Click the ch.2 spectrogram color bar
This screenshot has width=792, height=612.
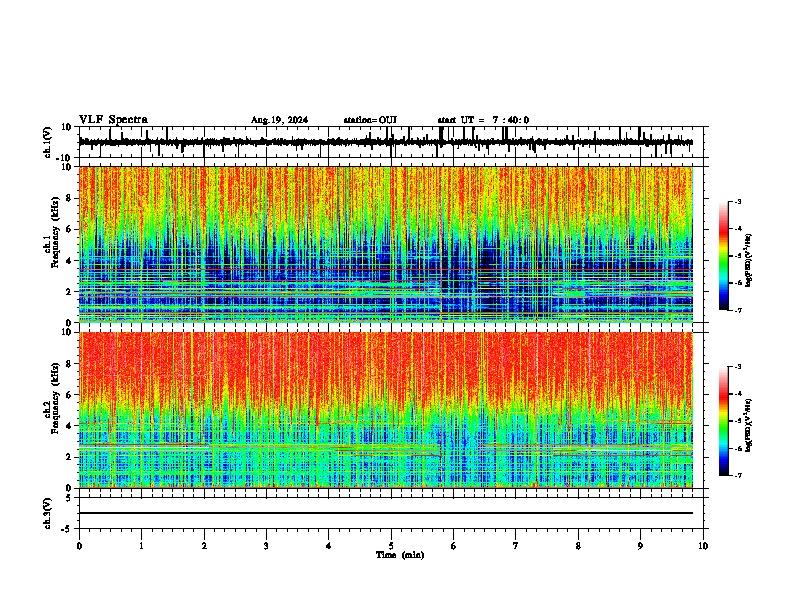click(x=723, y=421)
